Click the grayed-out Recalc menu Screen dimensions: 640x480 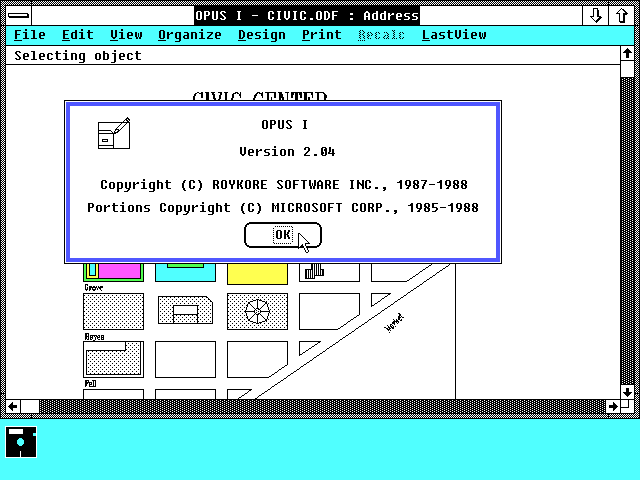(381, 35)
